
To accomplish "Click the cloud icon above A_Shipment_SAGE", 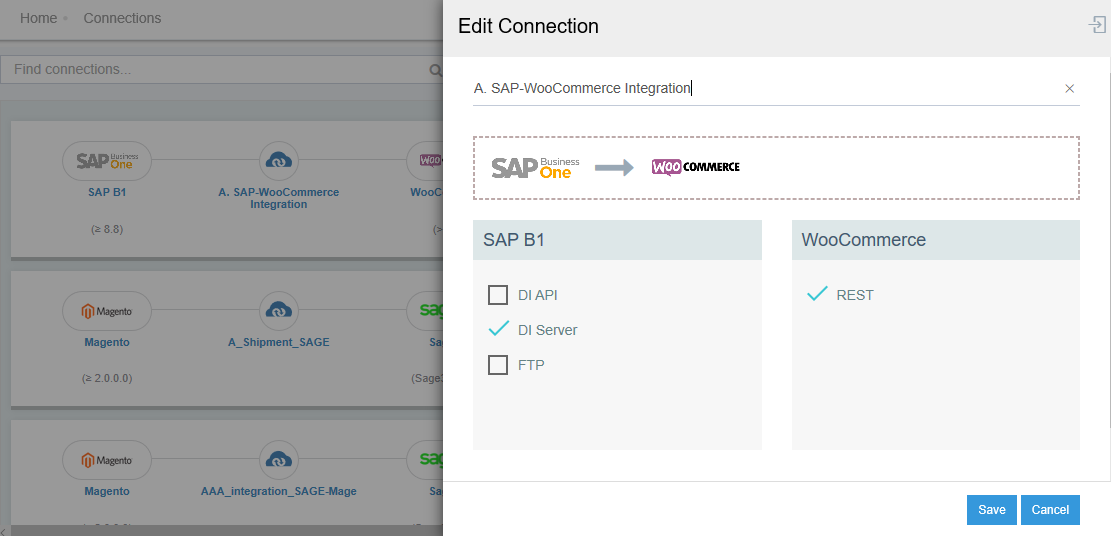I will (x=278, y=310).
